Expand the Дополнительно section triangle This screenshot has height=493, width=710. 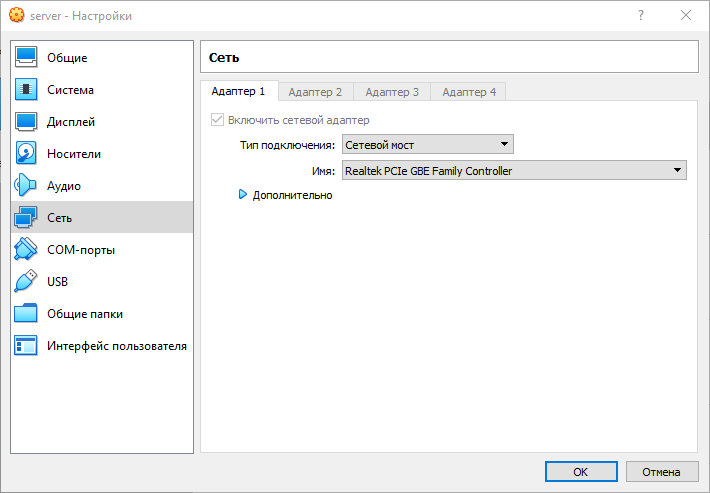click(243, 195)
